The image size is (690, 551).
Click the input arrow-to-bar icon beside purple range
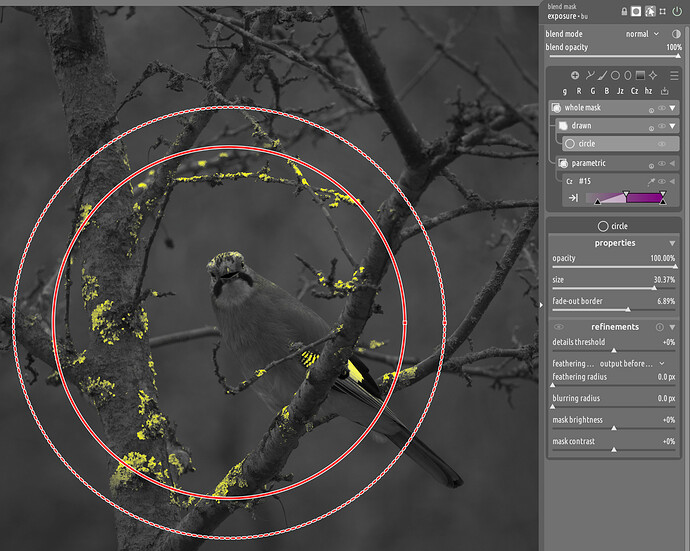coord(573,198)
